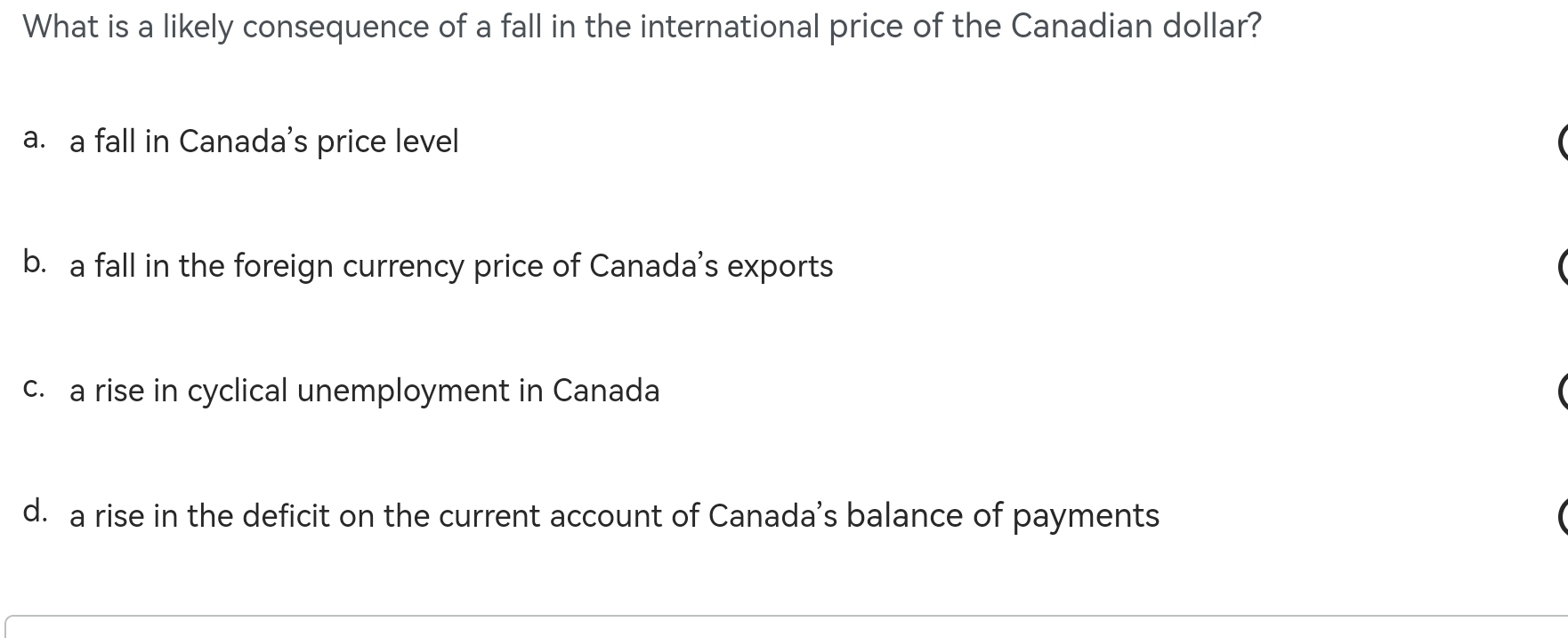Viewport: 1568px width, 638px height.
Task: Click the "b." option letter label
Action: [35, 262]
